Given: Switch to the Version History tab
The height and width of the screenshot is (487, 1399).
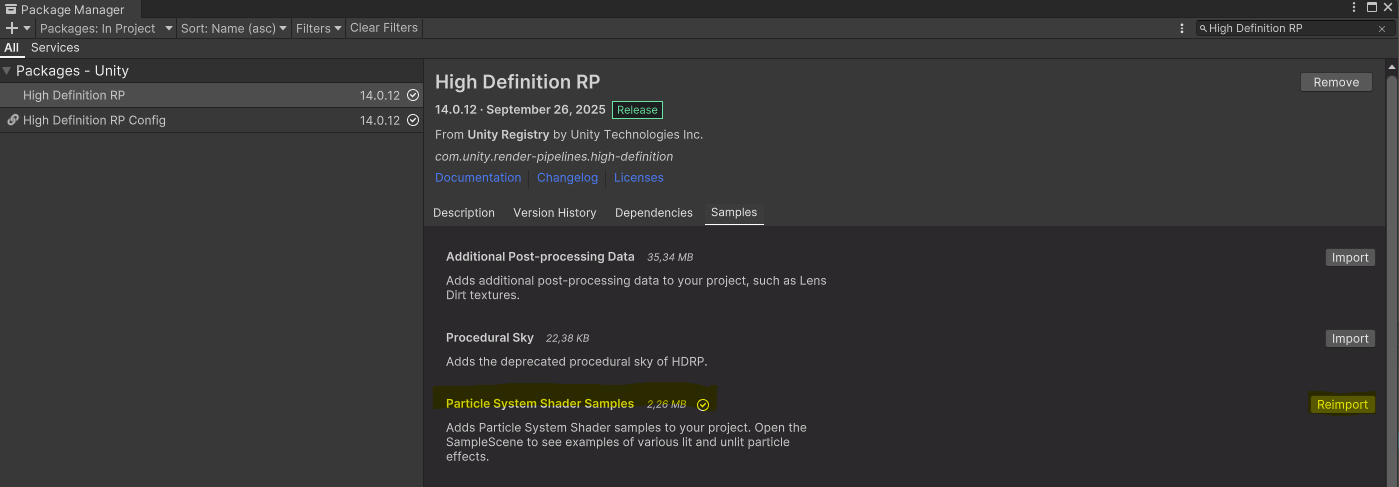Looking at the screenshot, I should pos(554,213).
